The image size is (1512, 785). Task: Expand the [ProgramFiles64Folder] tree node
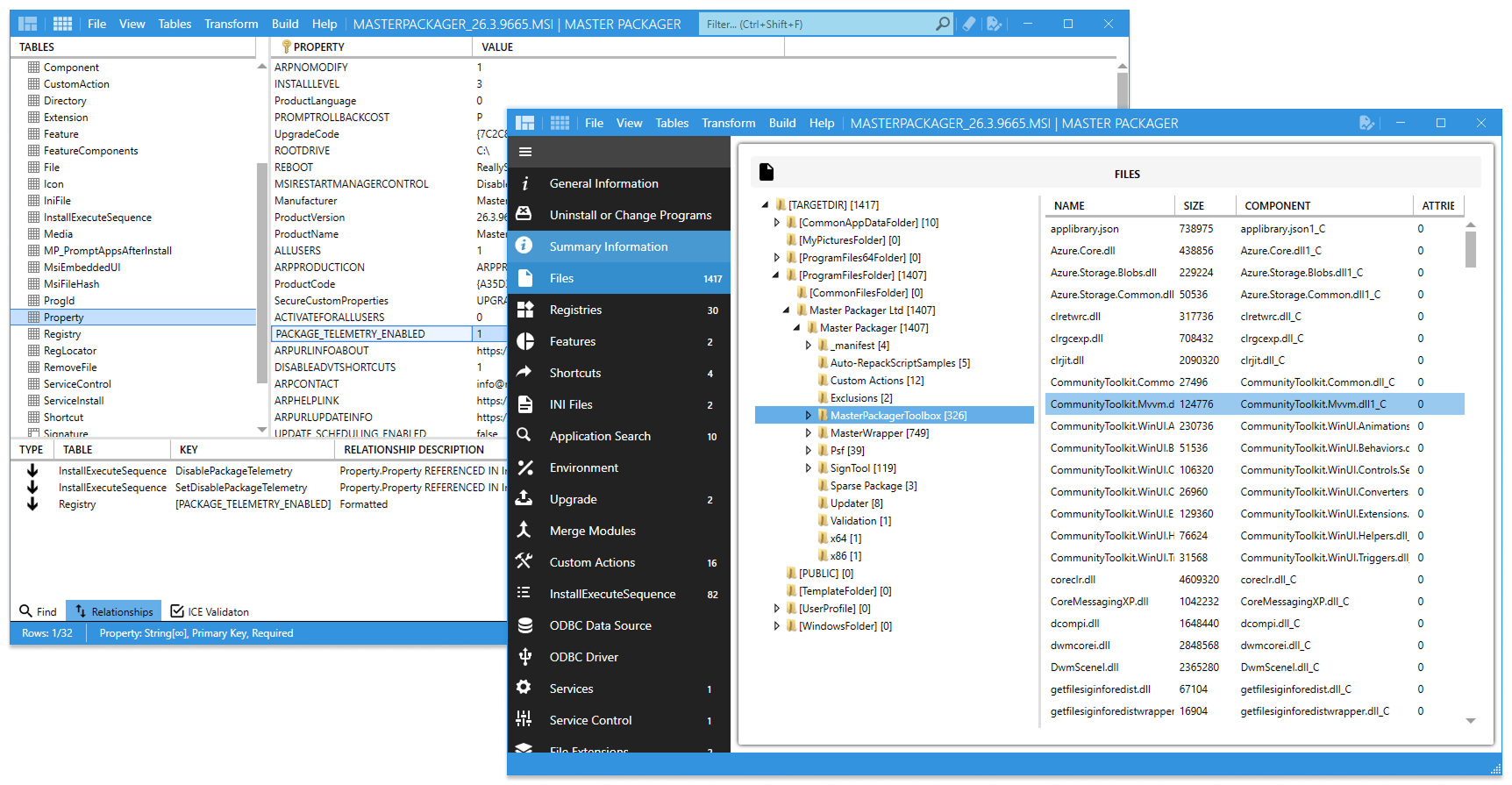point(777,258)
